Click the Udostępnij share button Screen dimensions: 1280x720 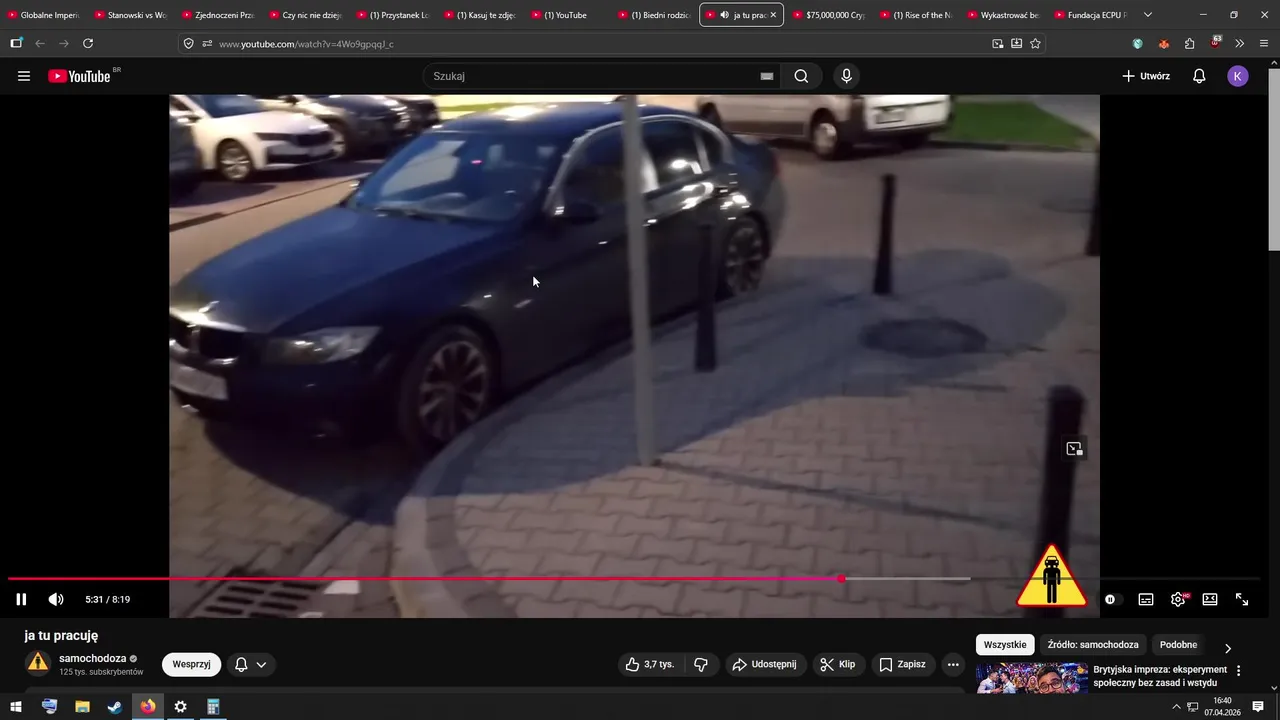click(764, 664)
